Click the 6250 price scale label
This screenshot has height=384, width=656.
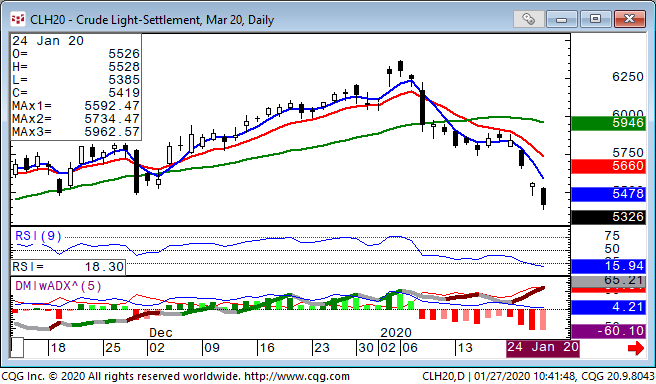point(628,77)
